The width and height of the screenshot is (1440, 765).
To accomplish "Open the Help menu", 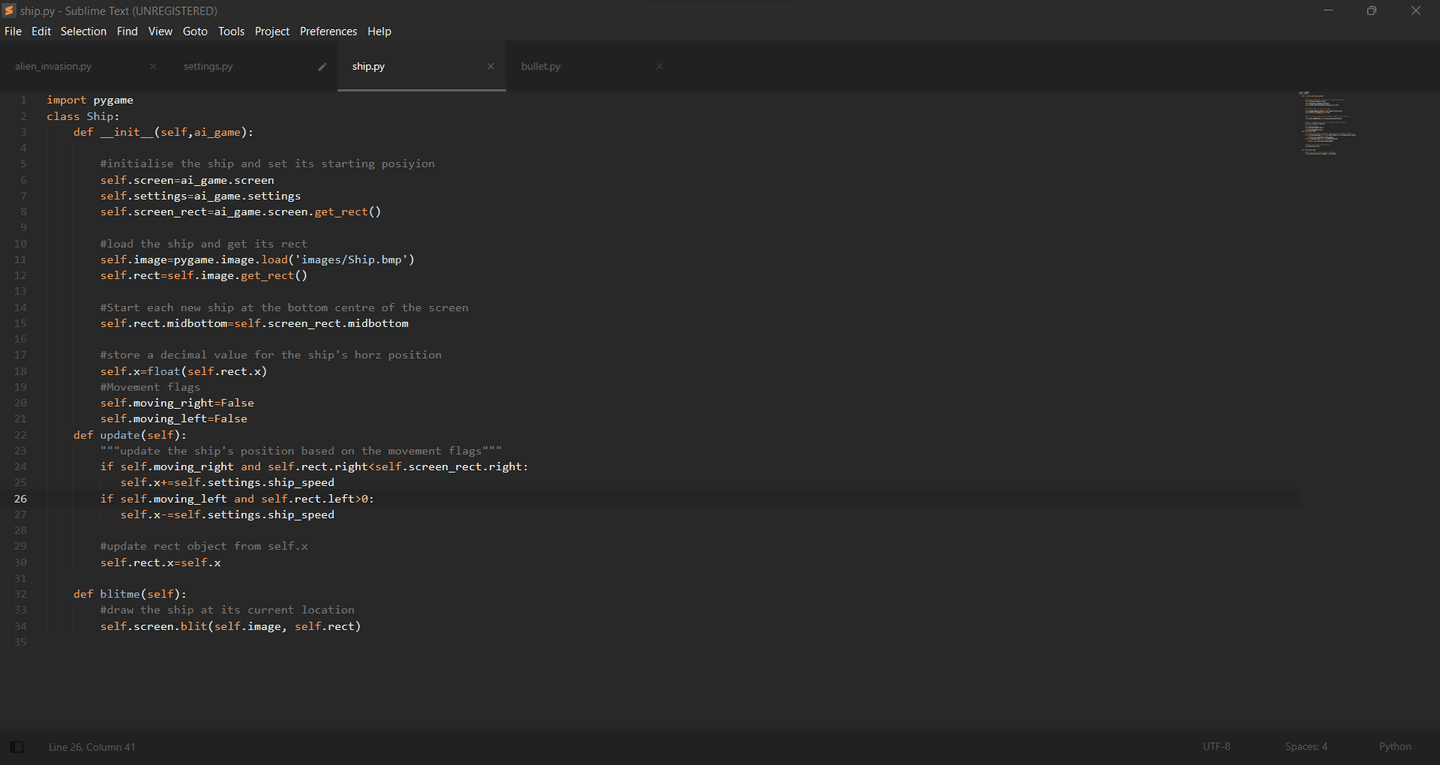I will 379,31.
